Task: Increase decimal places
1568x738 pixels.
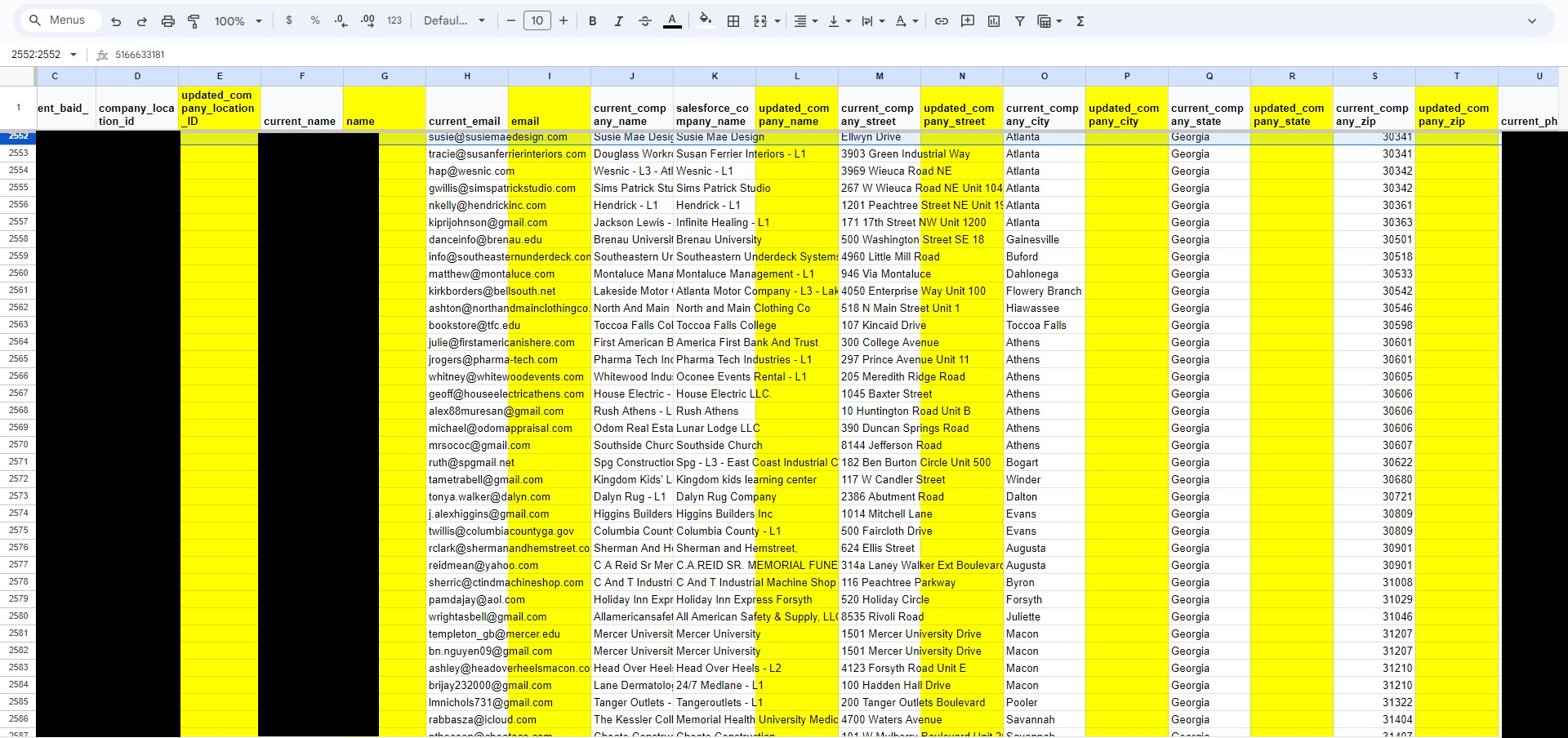Action: click(x=367, y=21)
